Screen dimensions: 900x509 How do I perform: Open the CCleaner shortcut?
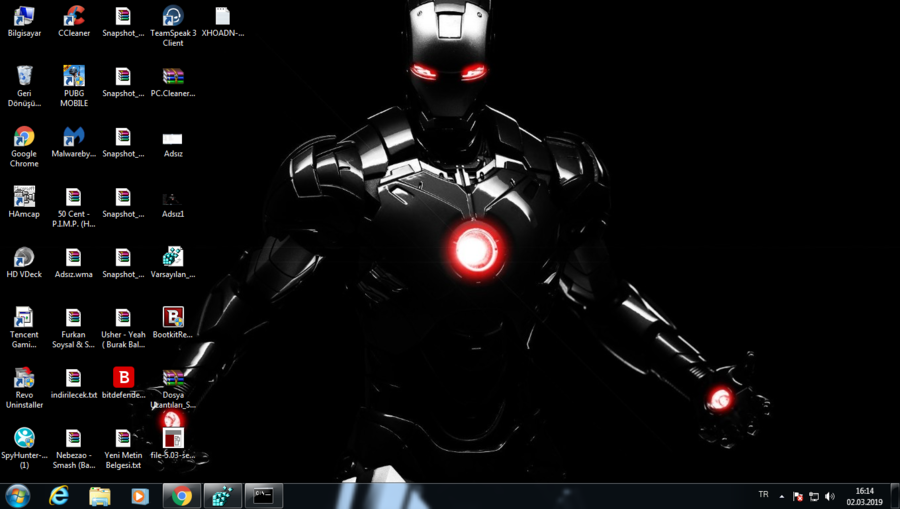click(74, 22)
